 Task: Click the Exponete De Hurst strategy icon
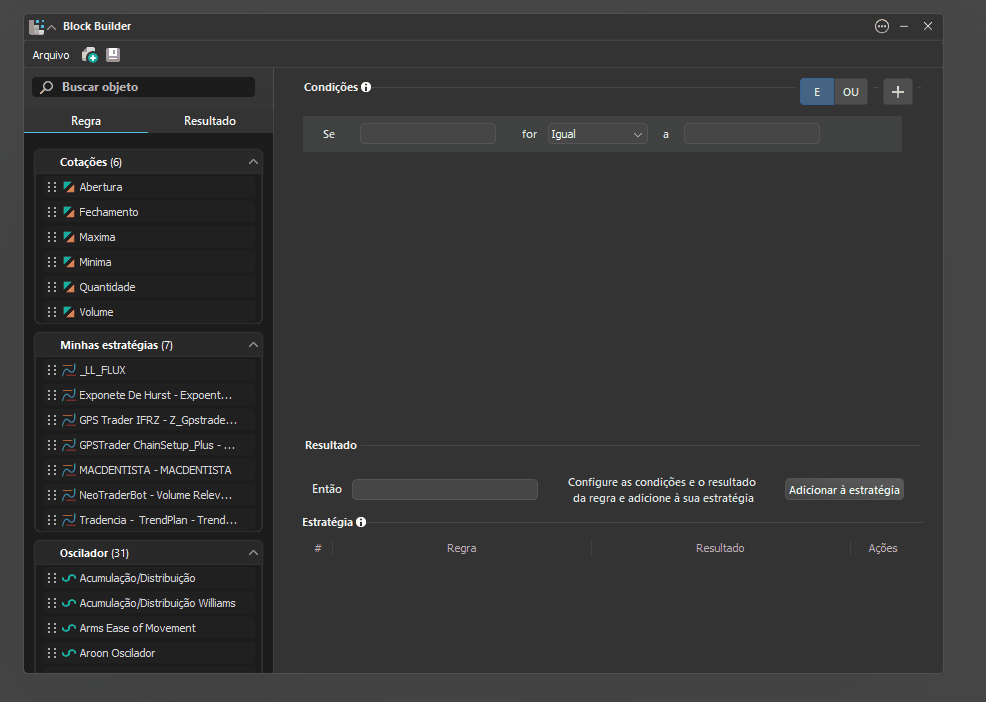point(69,395)
